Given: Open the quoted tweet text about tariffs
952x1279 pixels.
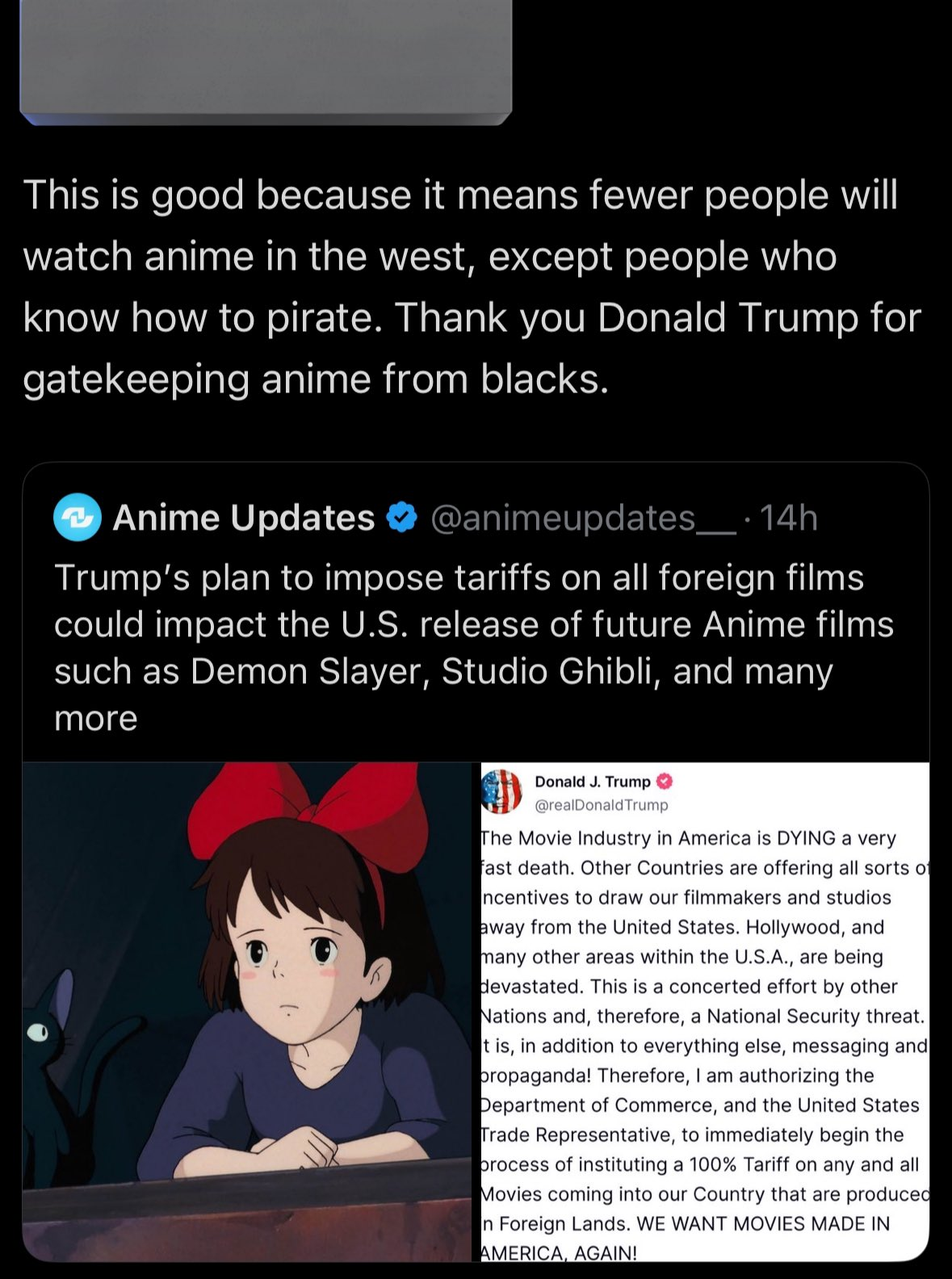Looking at the screenshot, I should pos(475,648).
